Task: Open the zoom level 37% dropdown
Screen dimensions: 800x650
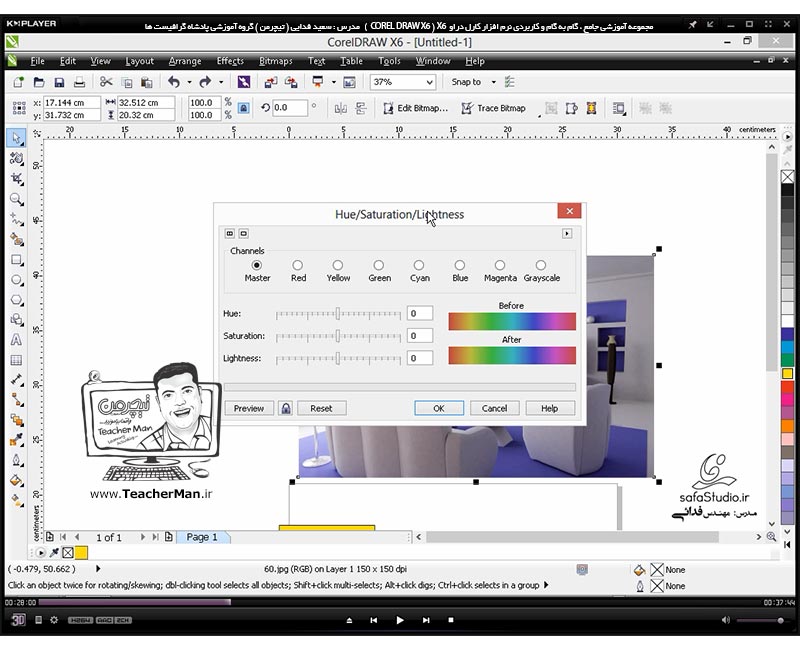Action: 430,82
